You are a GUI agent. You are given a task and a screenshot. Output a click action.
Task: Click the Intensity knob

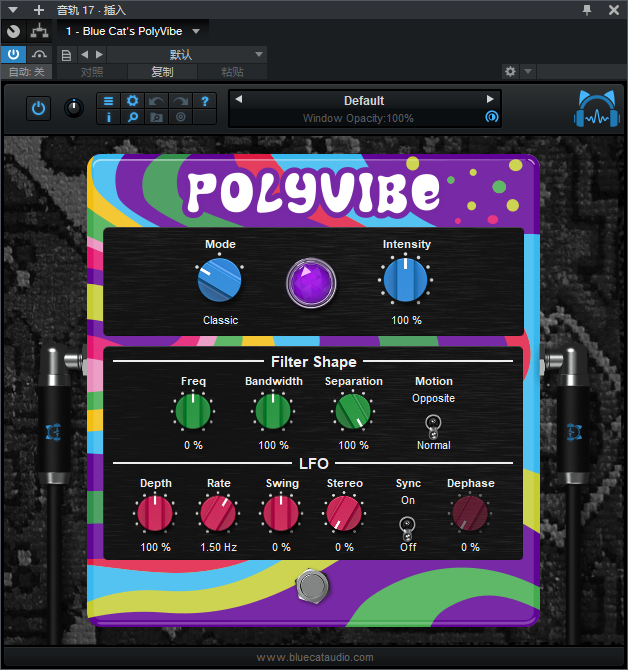405,280
